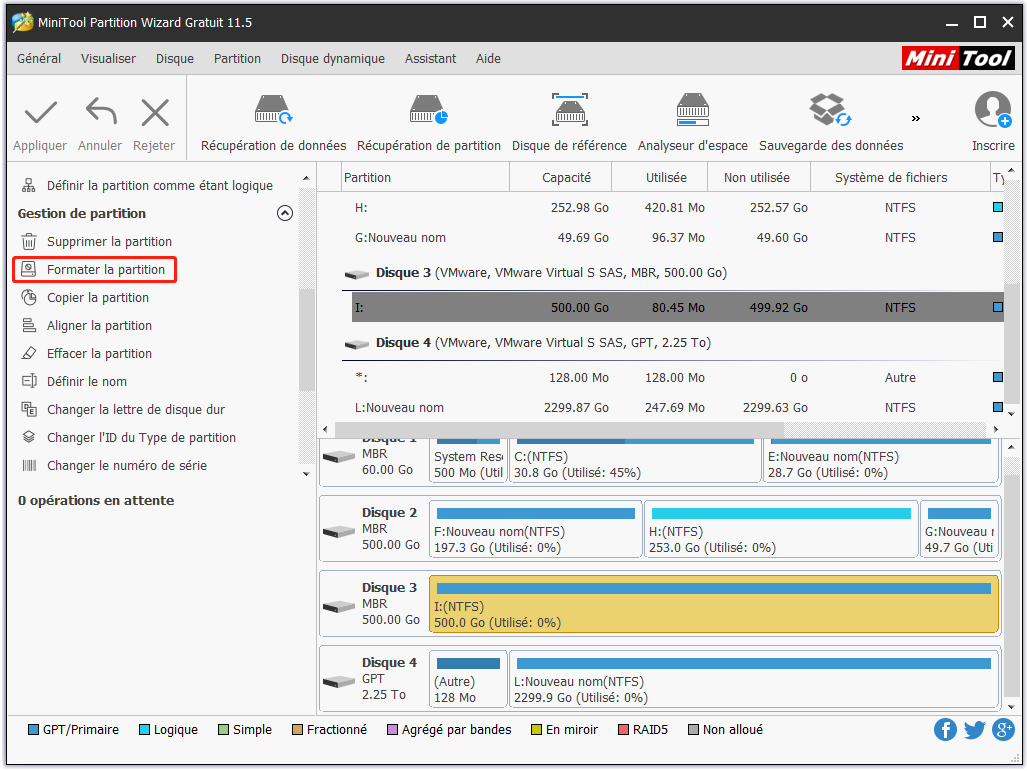
Task: Select F:Nouveau nom block on Disque 2
Action: click(535, 529)
